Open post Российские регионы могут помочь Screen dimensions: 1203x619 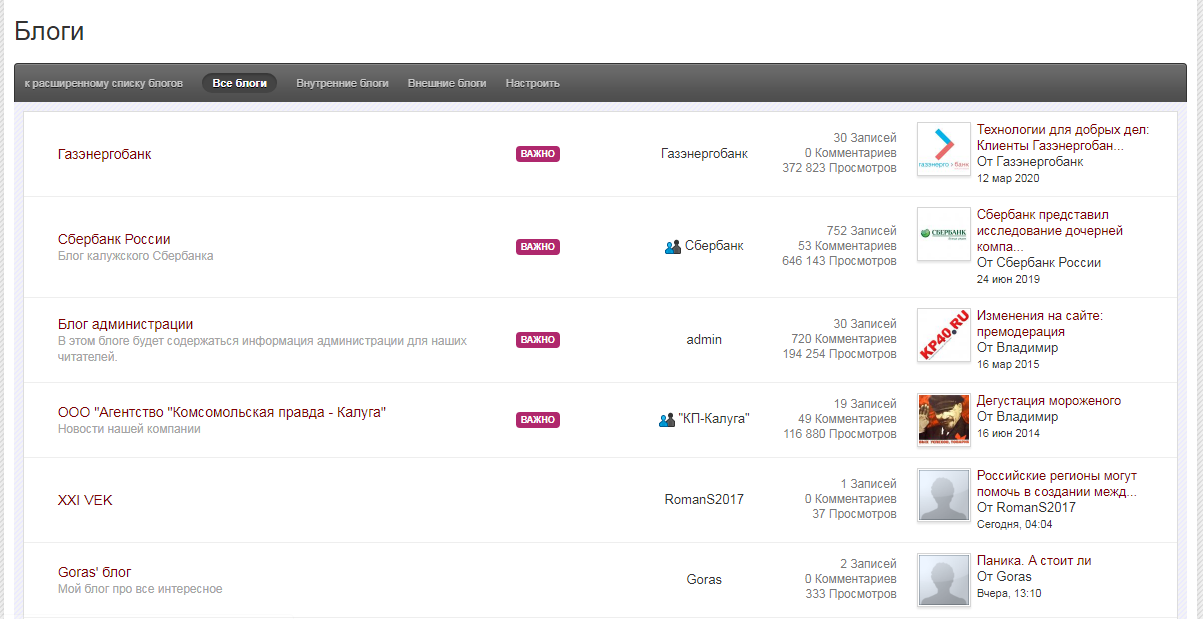(x=1057, y=484)
